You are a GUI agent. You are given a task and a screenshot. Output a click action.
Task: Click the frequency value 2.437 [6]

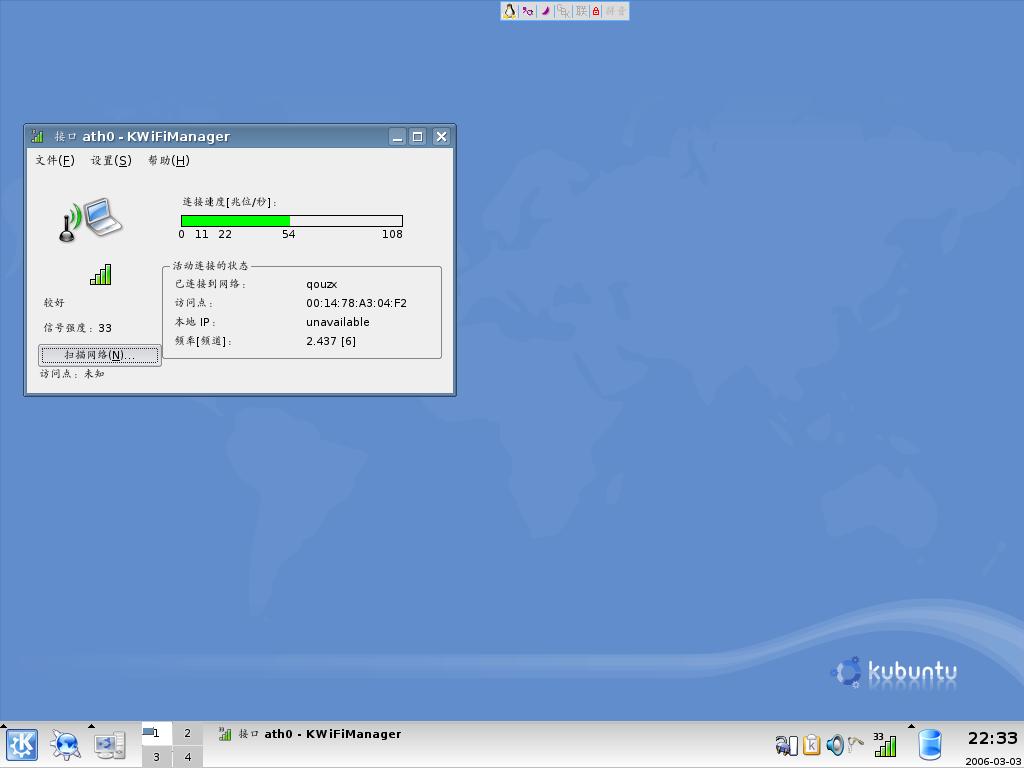[x=331, y=341]
